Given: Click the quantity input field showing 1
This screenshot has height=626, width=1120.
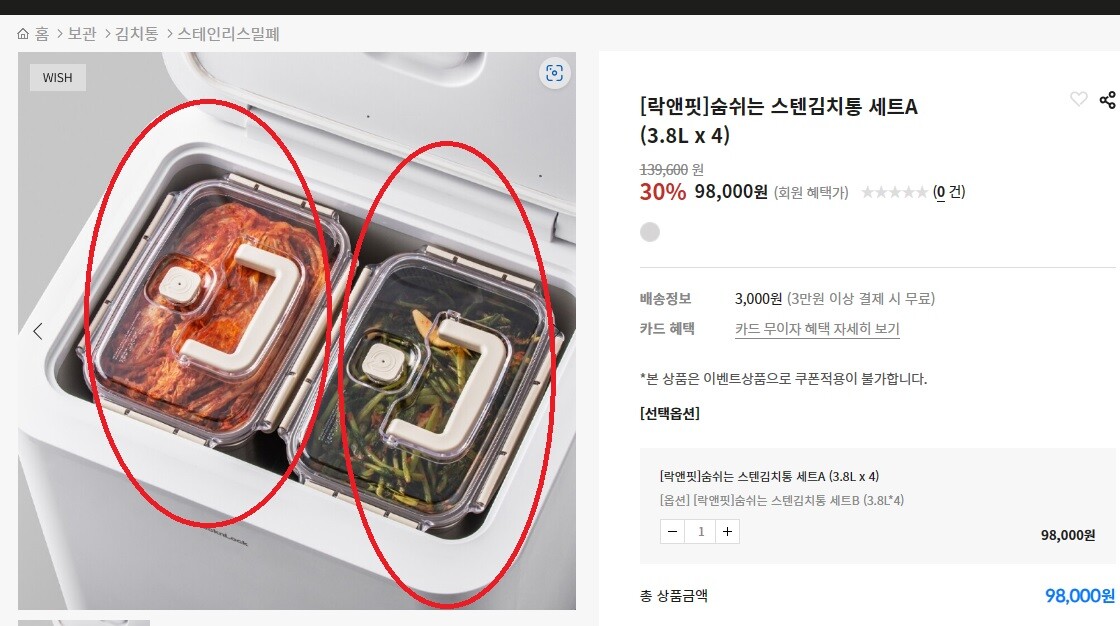Looking at the screenshot, I should pyautogui.click(x=700, y=532).
